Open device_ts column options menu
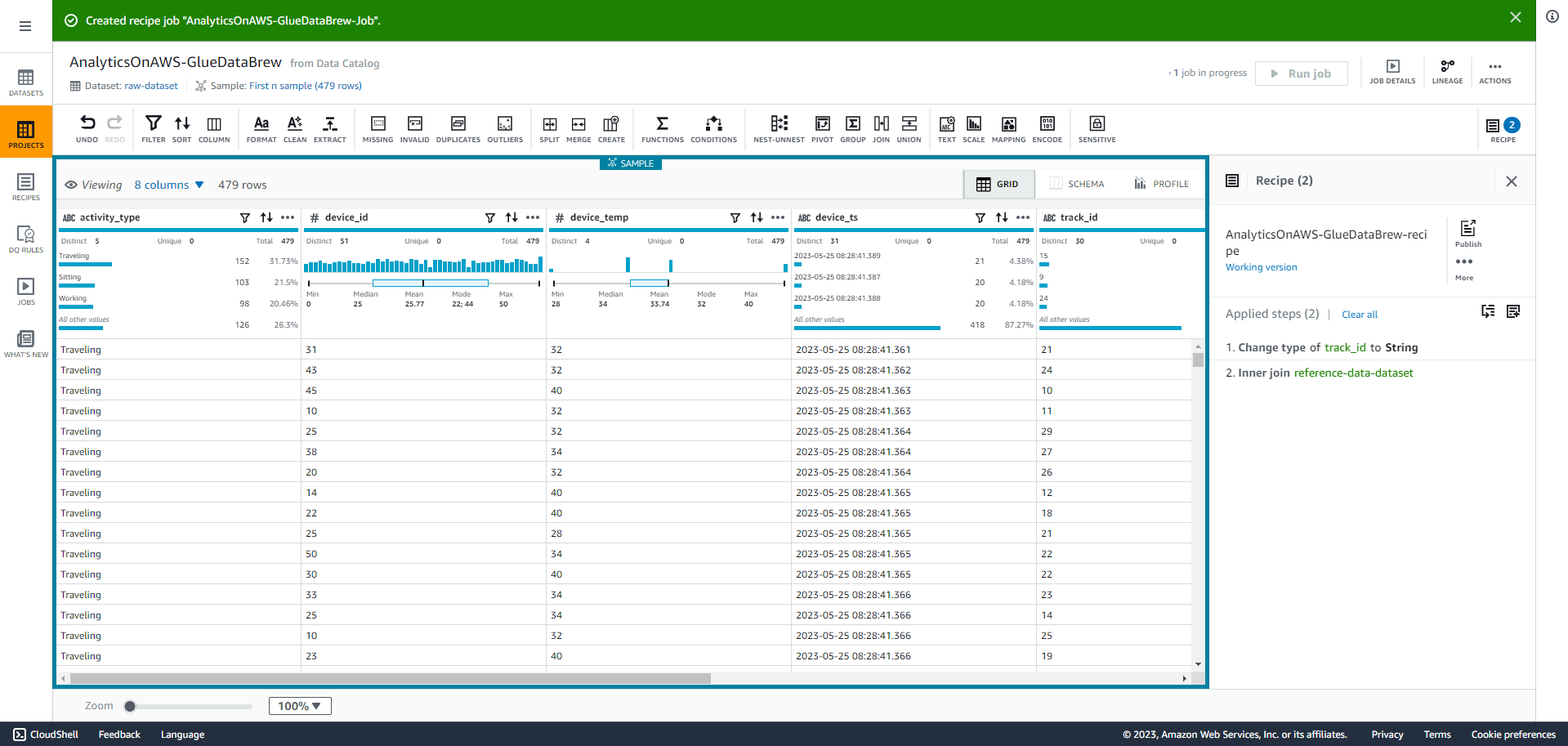Screen dimensions: 1568x746 [x=1023, y=217]
